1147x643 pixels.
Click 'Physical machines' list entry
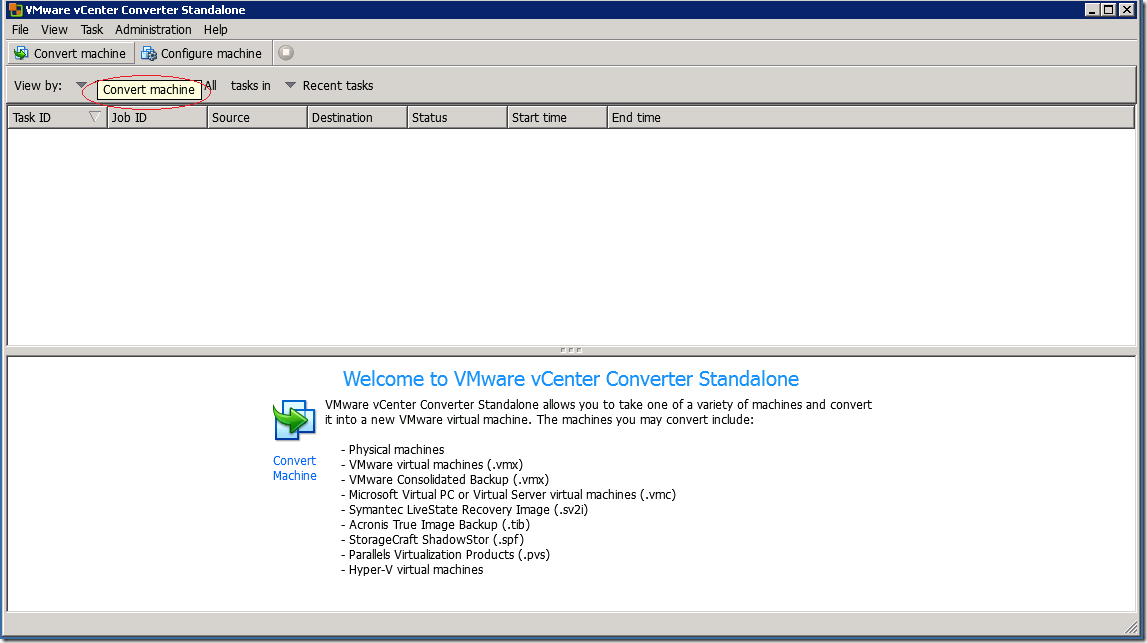(396, 449)
